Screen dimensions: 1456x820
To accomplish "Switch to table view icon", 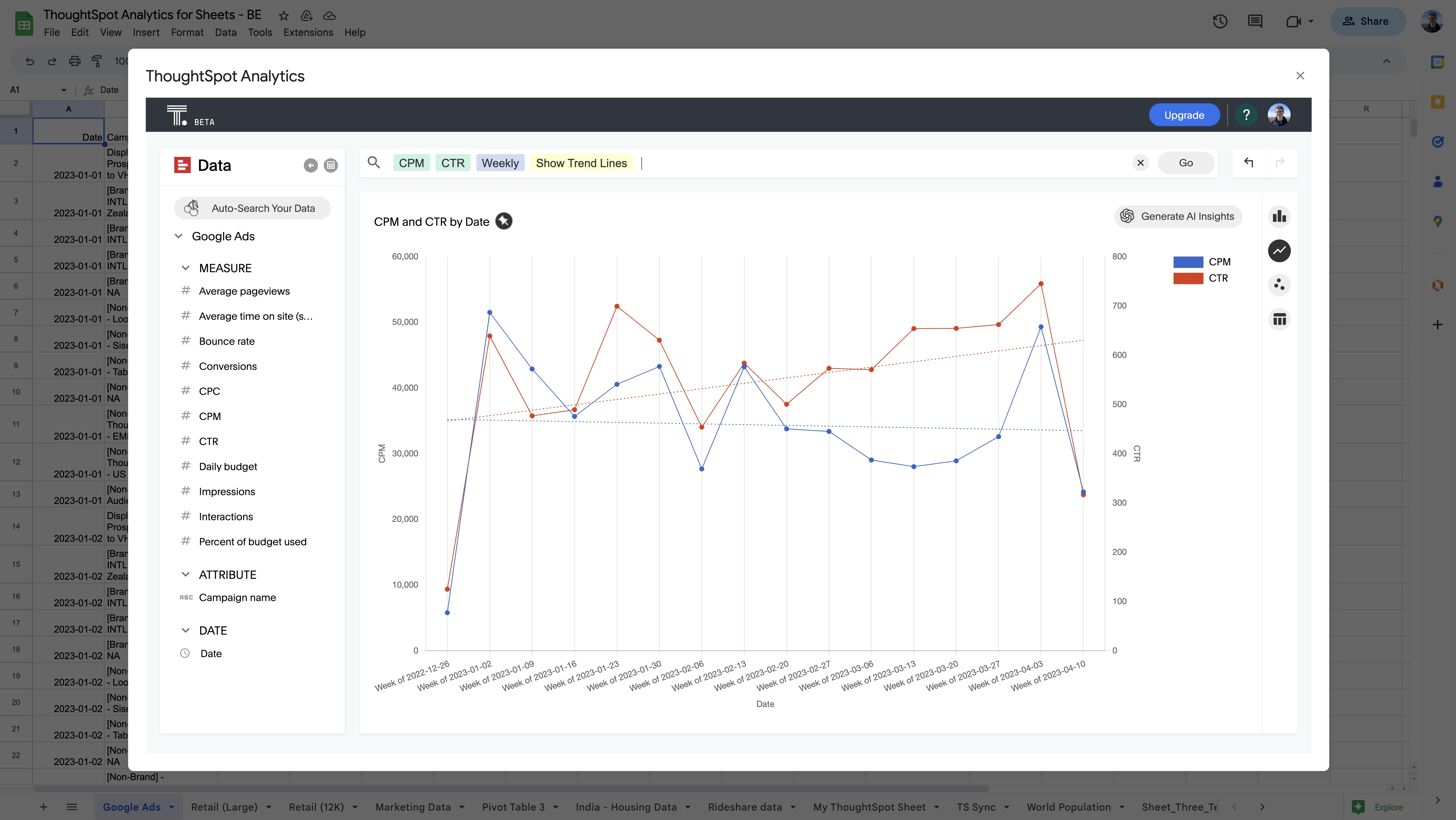I will tap(1279, 320).
